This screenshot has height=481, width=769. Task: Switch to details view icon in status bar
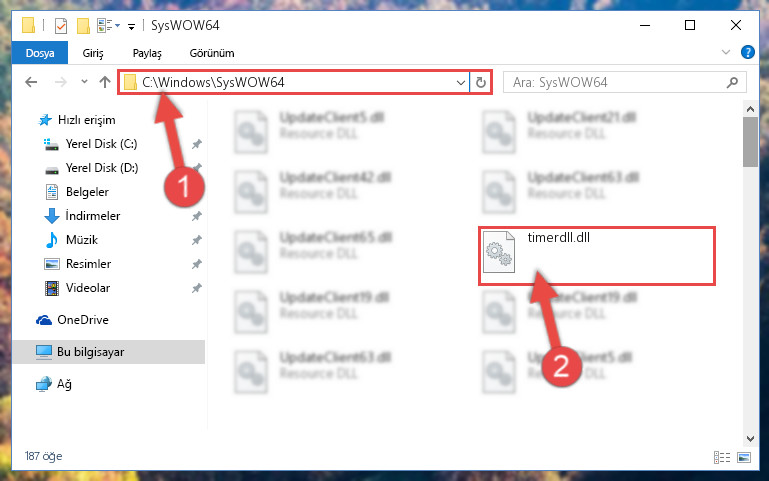click(722, 457)
